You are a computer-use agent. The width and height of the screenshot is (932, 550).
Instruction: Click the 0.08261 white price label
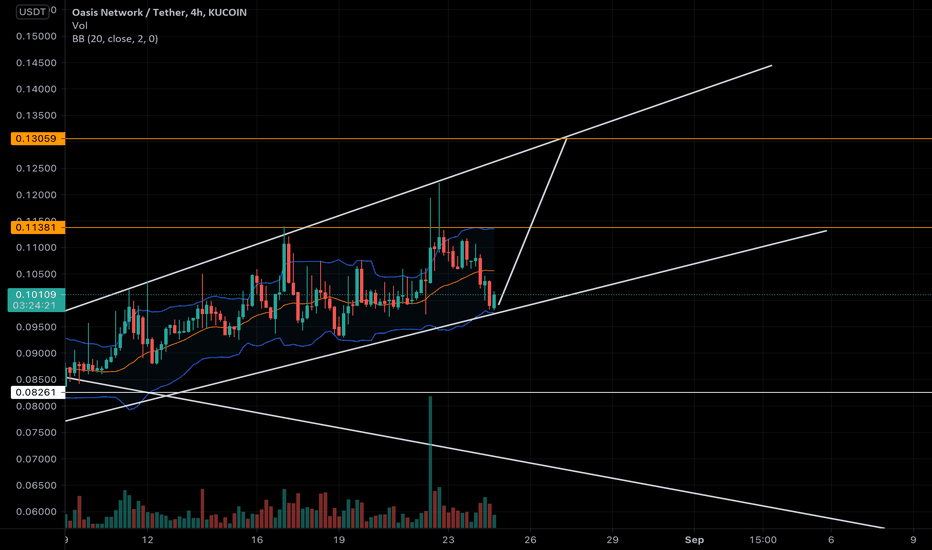click(37, 392)
